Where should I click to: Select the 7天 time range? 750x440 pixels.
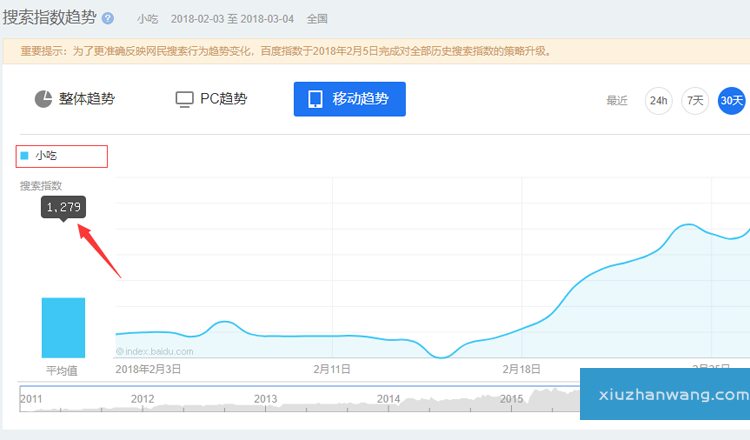[x=695, y=100]
